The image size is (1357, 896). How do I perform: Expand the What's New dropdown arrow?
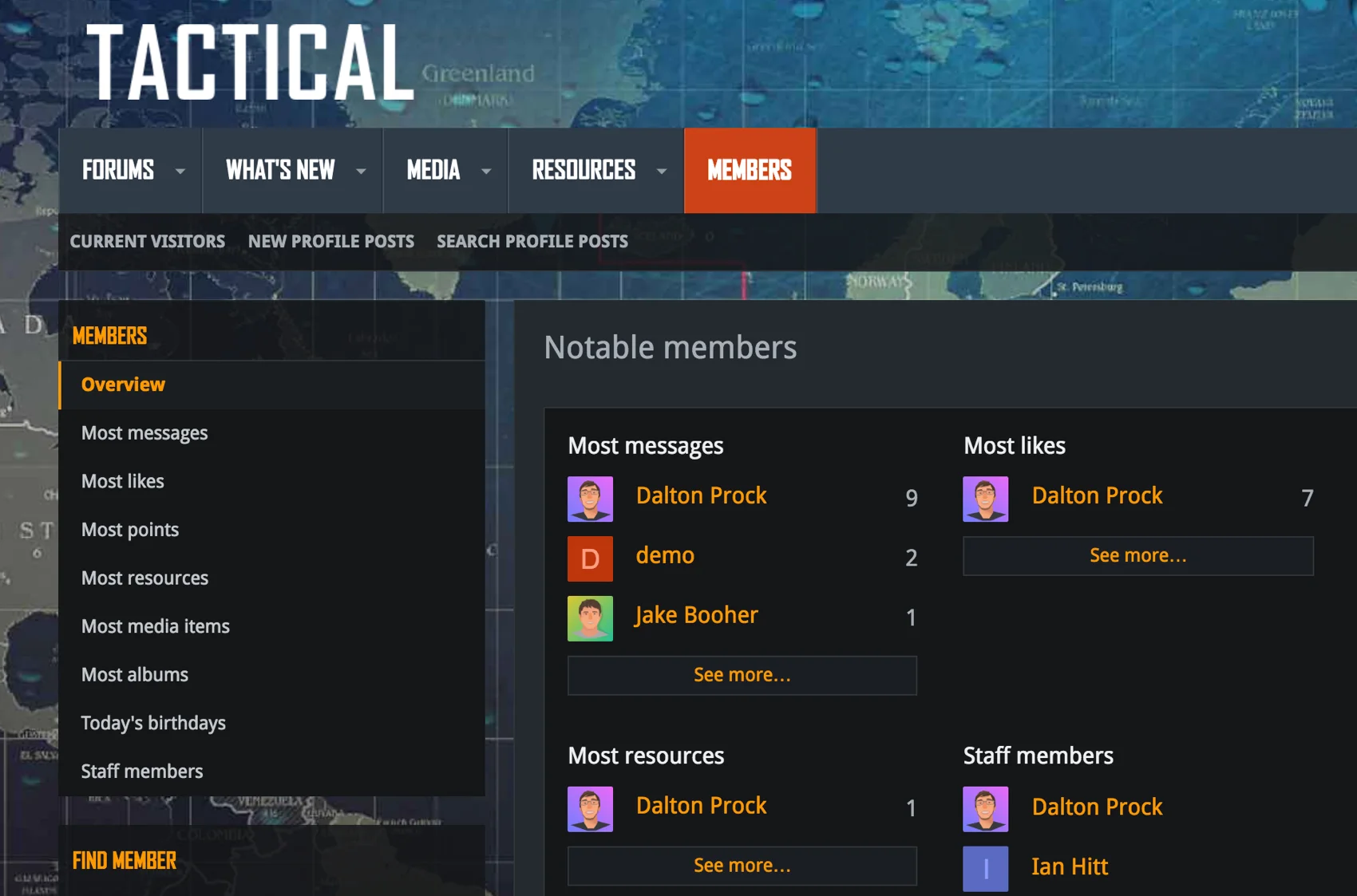pyautogui.click(x=361, y=171)
